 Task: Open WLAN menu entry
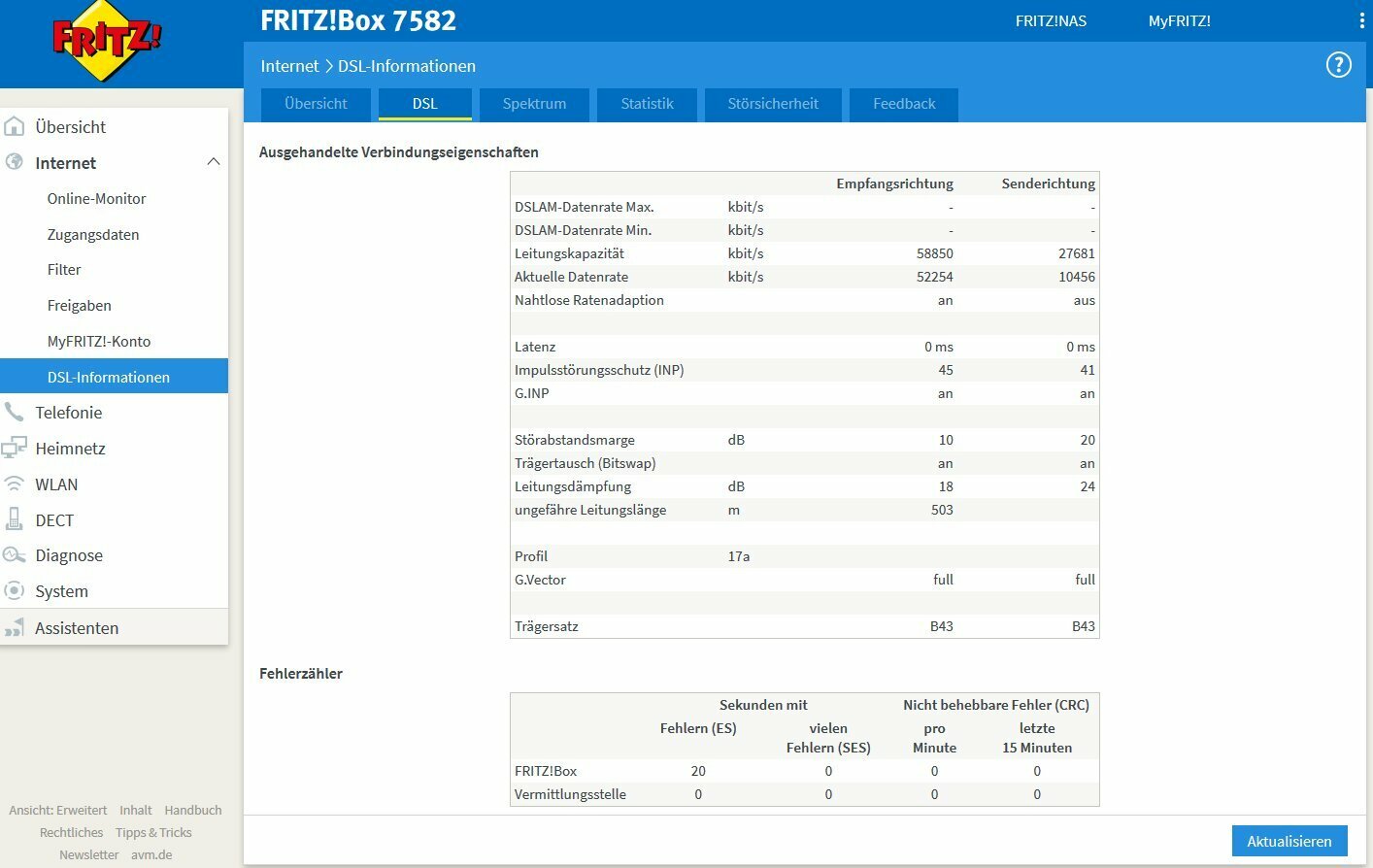(x=56, y=484)
